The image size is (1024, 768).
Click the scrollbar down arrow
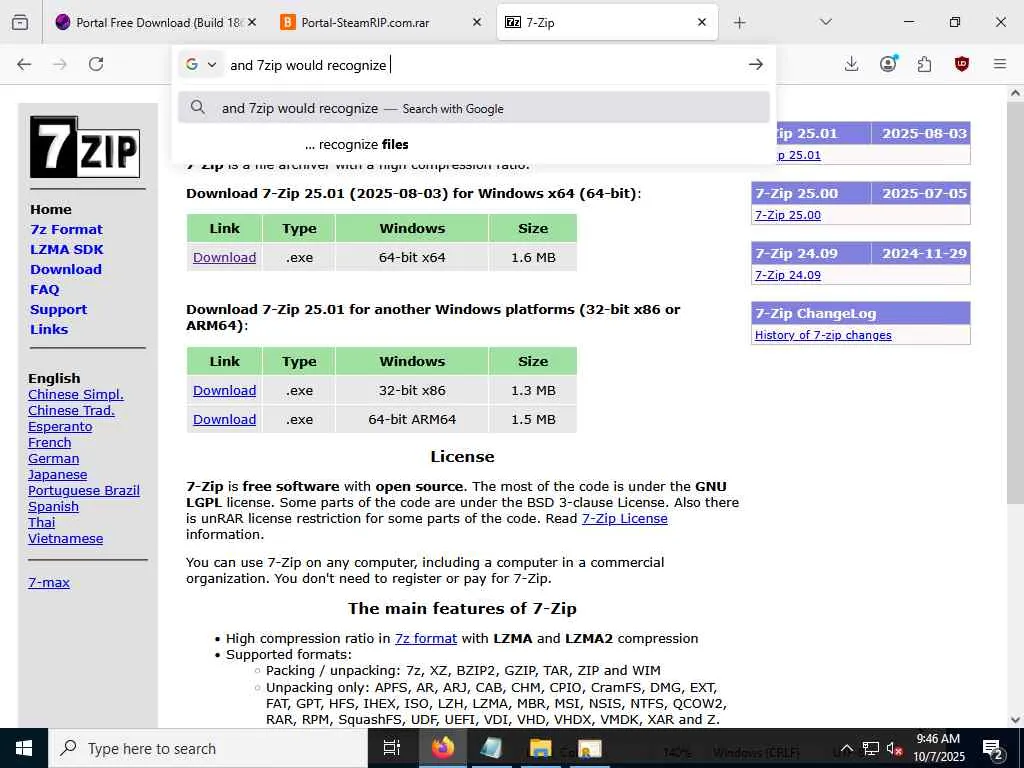pyautogui.click(x=1016, y=720)
